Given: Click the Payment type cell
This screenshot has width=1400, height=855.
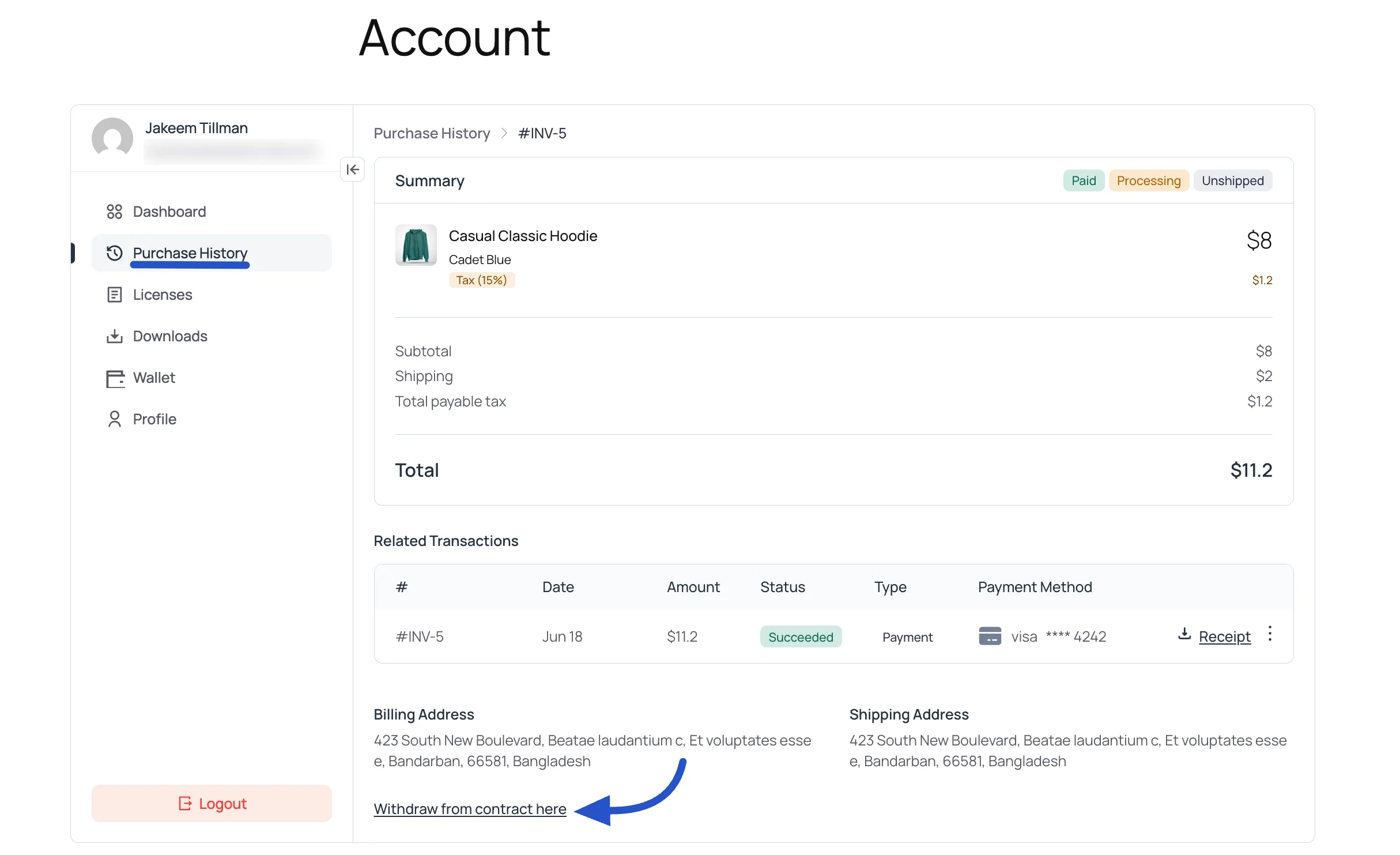Looking at the screenshot, I should pyautogui.click(x=907, y=637).
